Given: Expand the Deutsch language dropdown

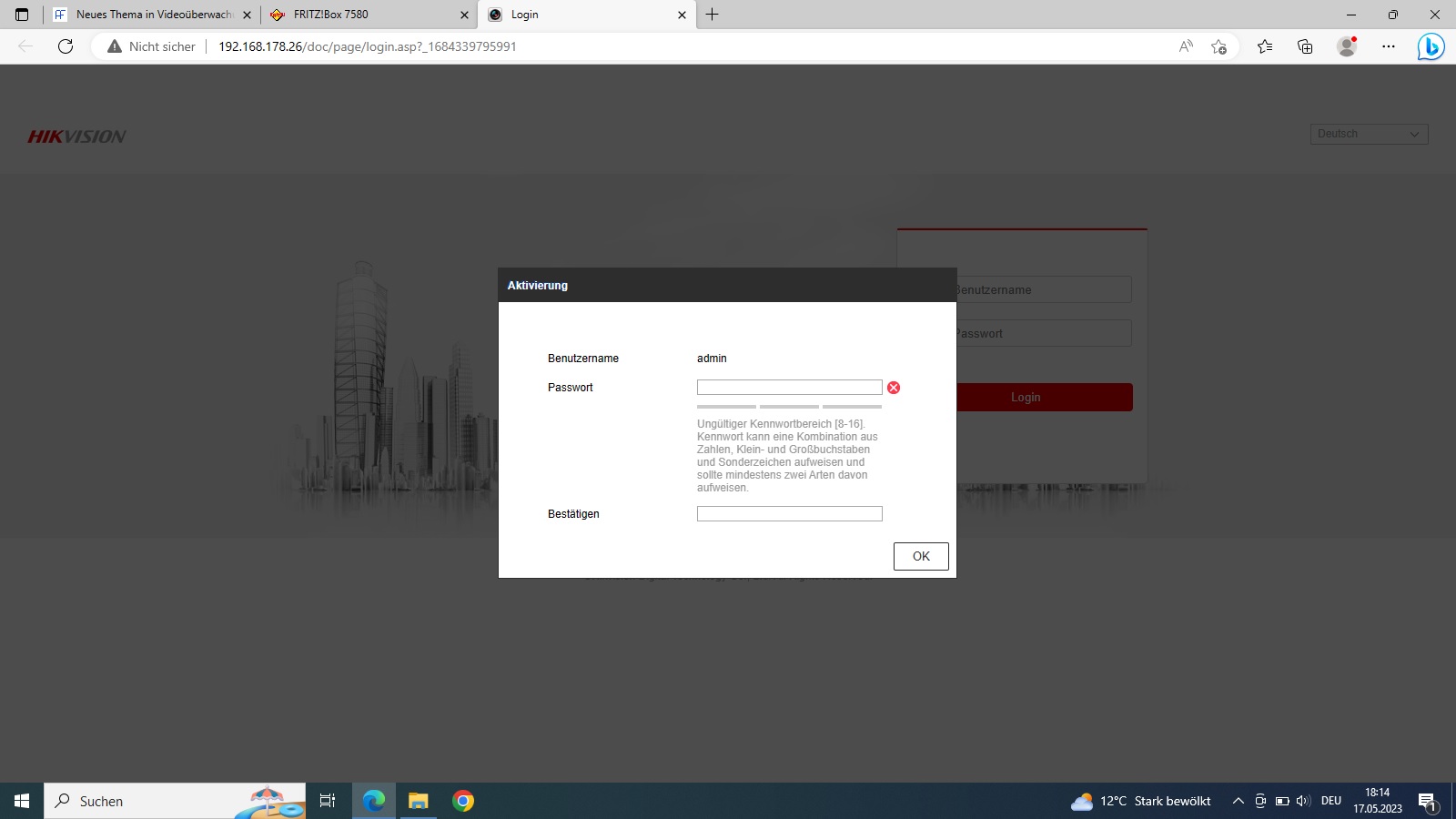Looking at the screenshot, I should [1369, 134].
